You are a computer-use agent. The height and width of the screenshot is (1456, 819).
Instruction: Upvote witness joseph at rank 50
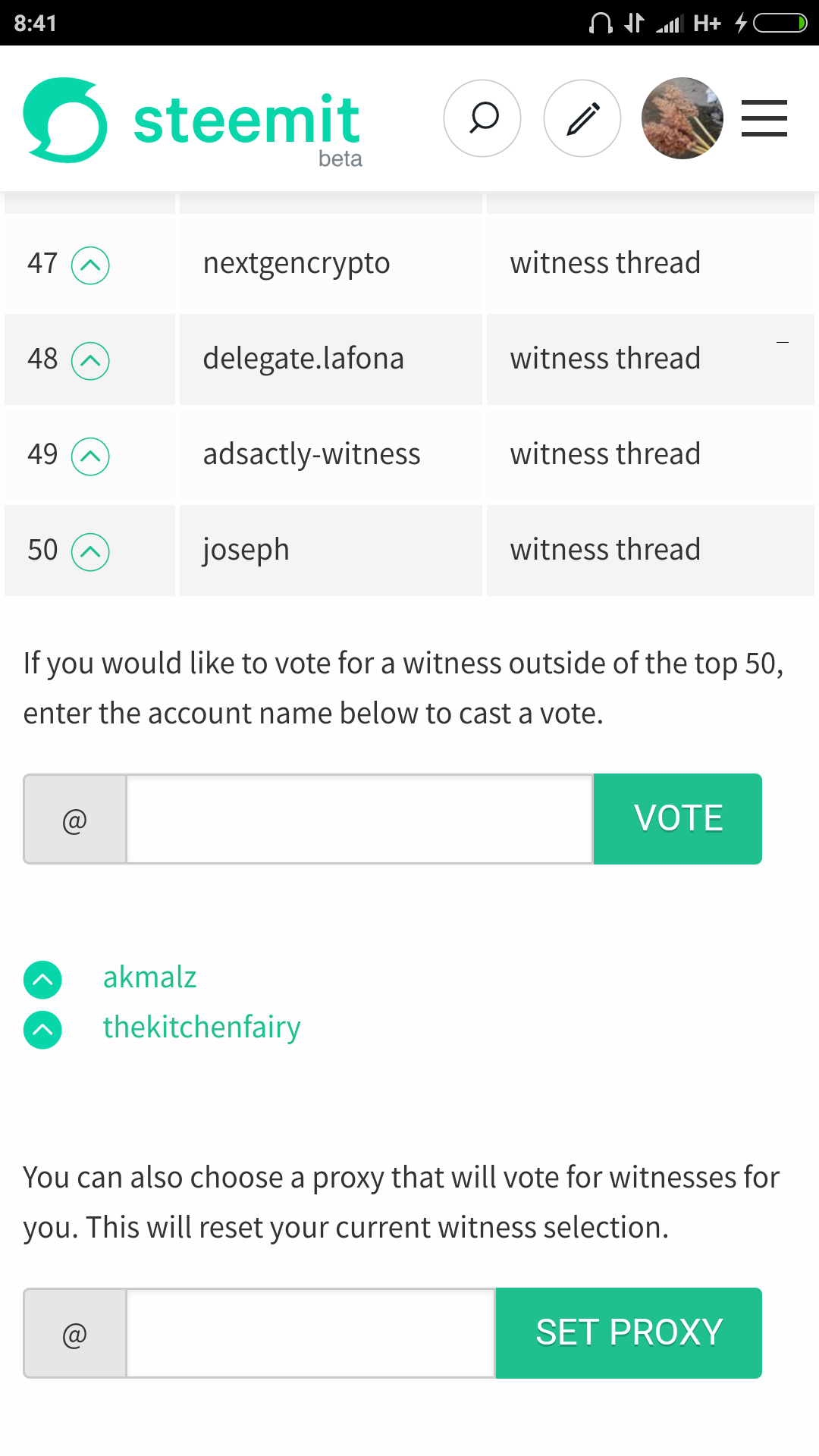(x=90, y=552)
